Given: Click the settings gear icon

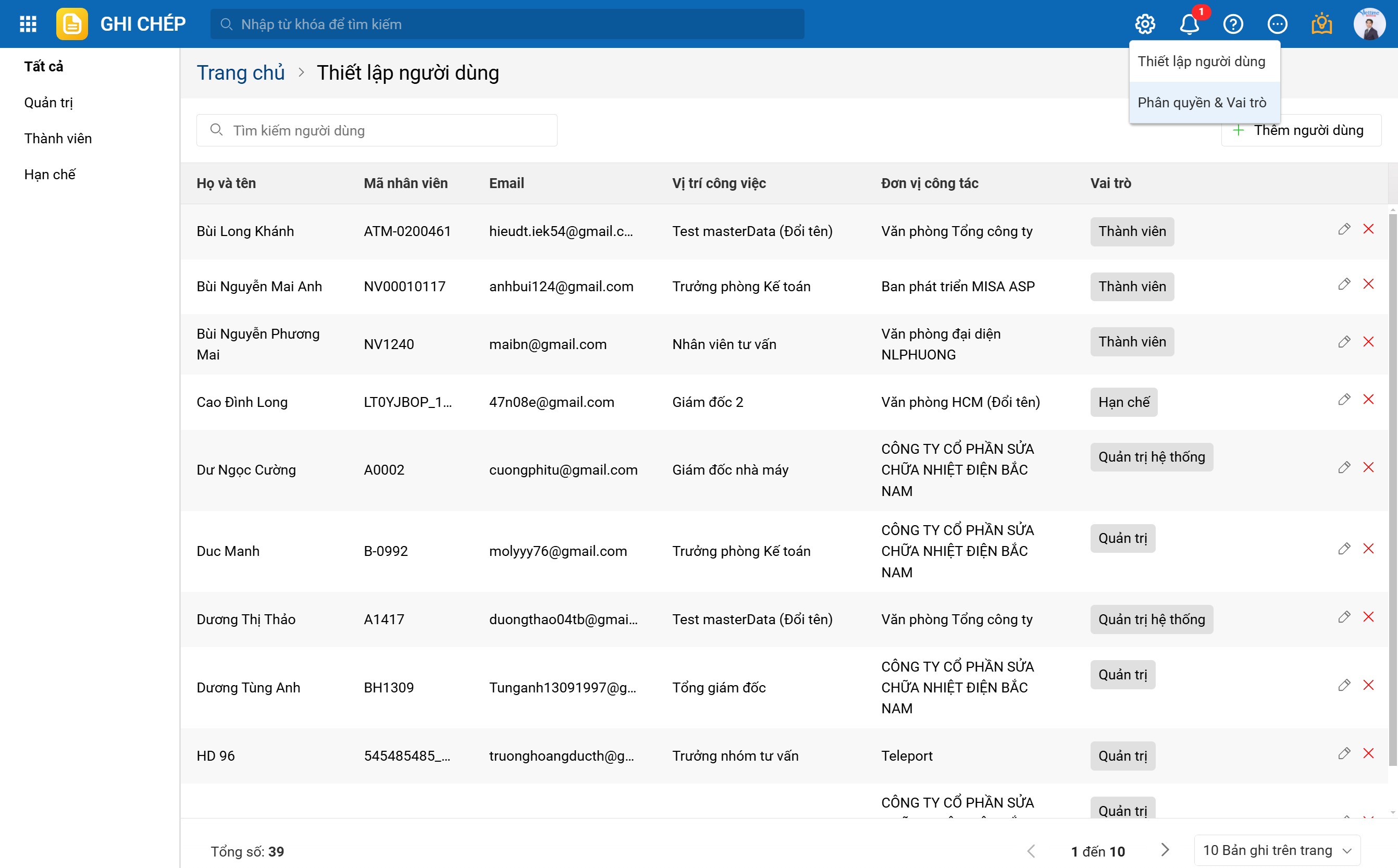Looking at the screenshot, I should [1144, 24].
